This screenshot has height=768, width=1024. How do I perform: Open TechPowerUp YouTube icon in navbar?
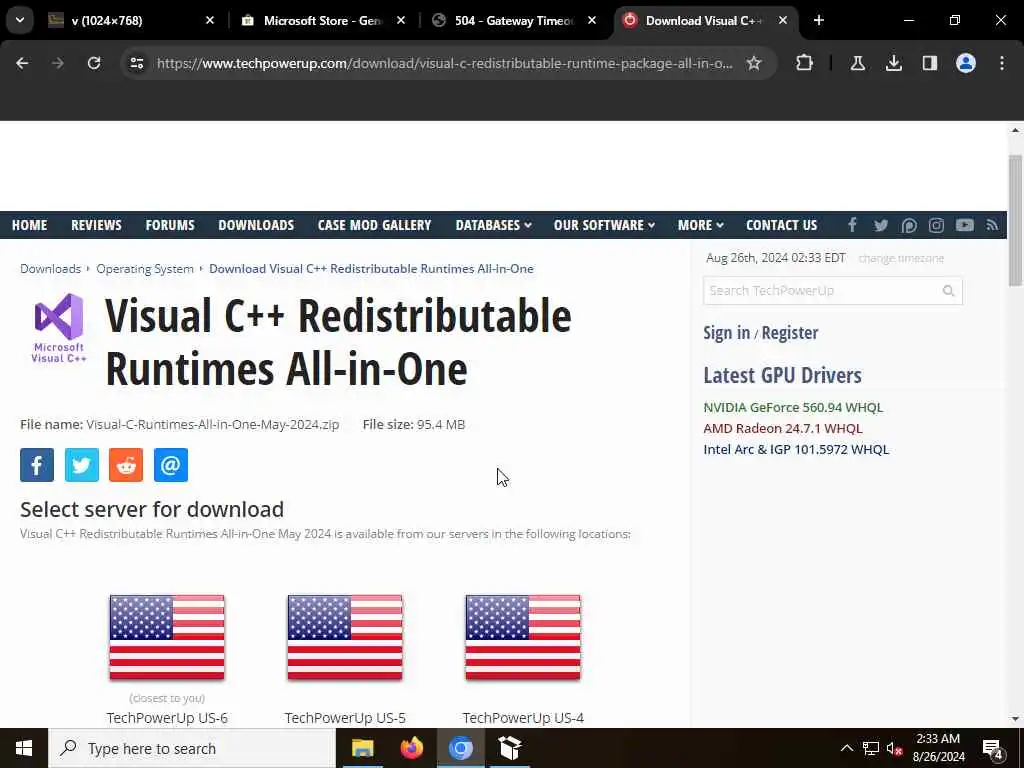(965, 225)
